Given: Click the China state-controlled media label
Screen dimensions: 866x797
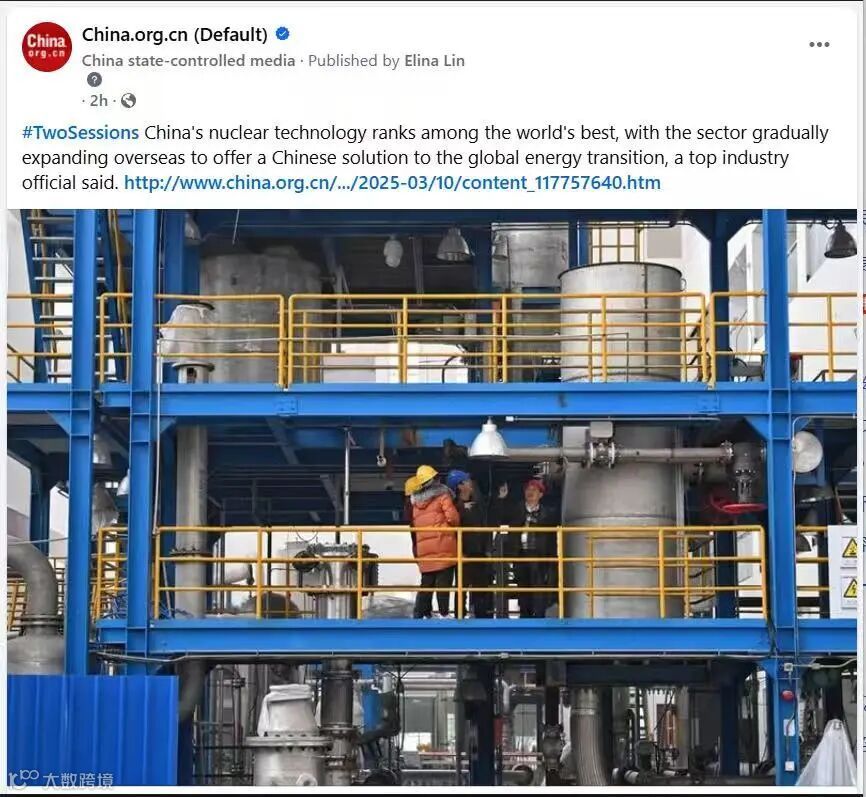Looking at the screenshot, I should [188, 61].
